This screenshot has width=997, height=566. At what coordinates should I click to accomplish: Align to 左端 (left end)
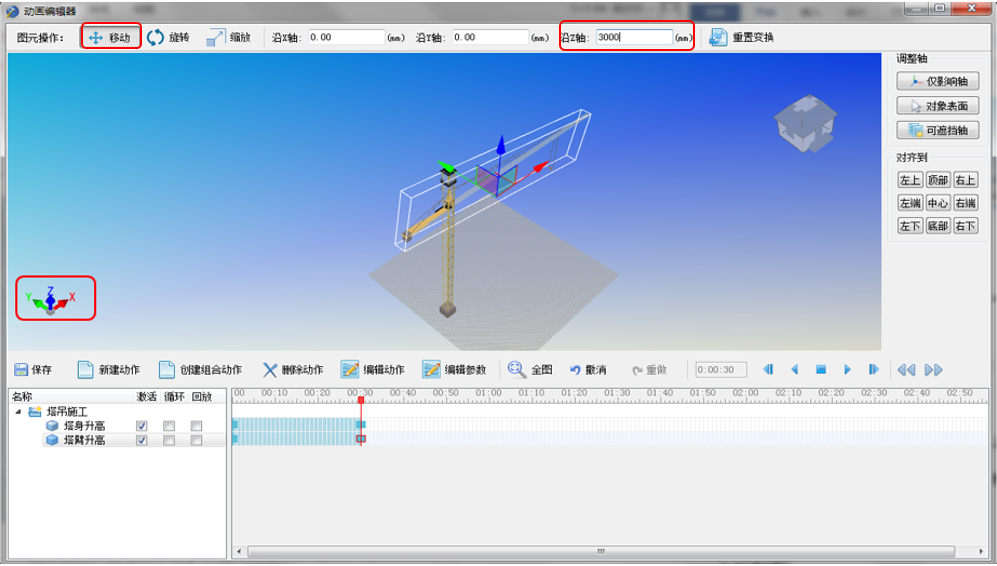coord(910,204)
